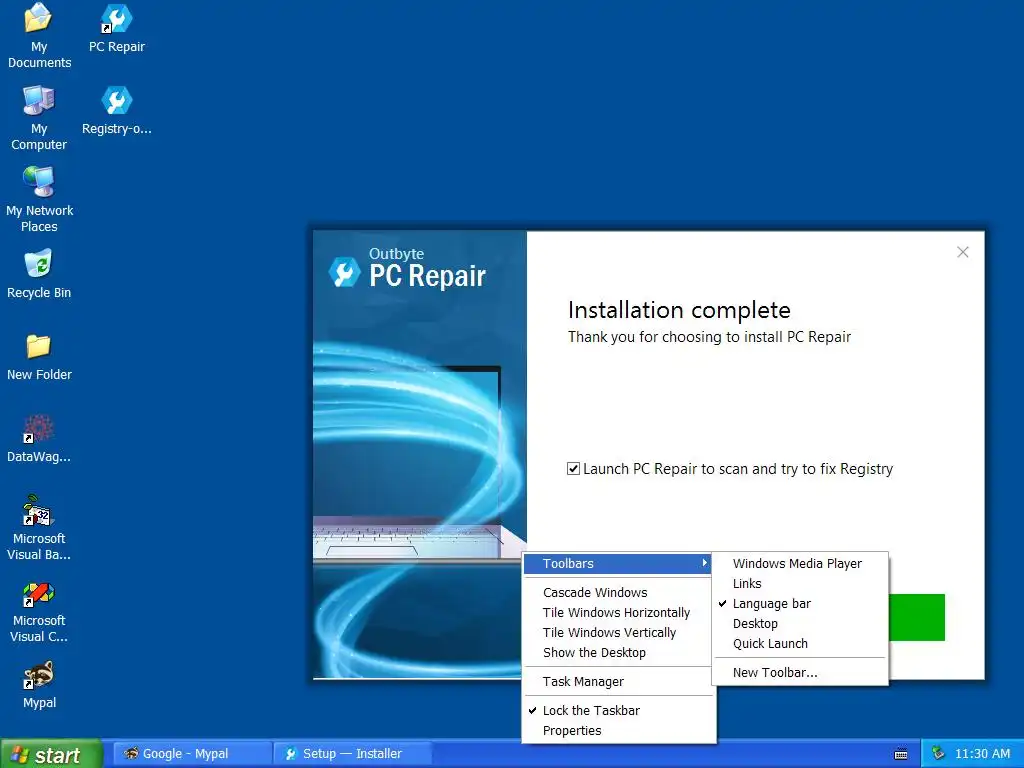This screenshot has height=768, width=1024.
Task: Select the Mypal browser desktop icon
Action: 39,684
